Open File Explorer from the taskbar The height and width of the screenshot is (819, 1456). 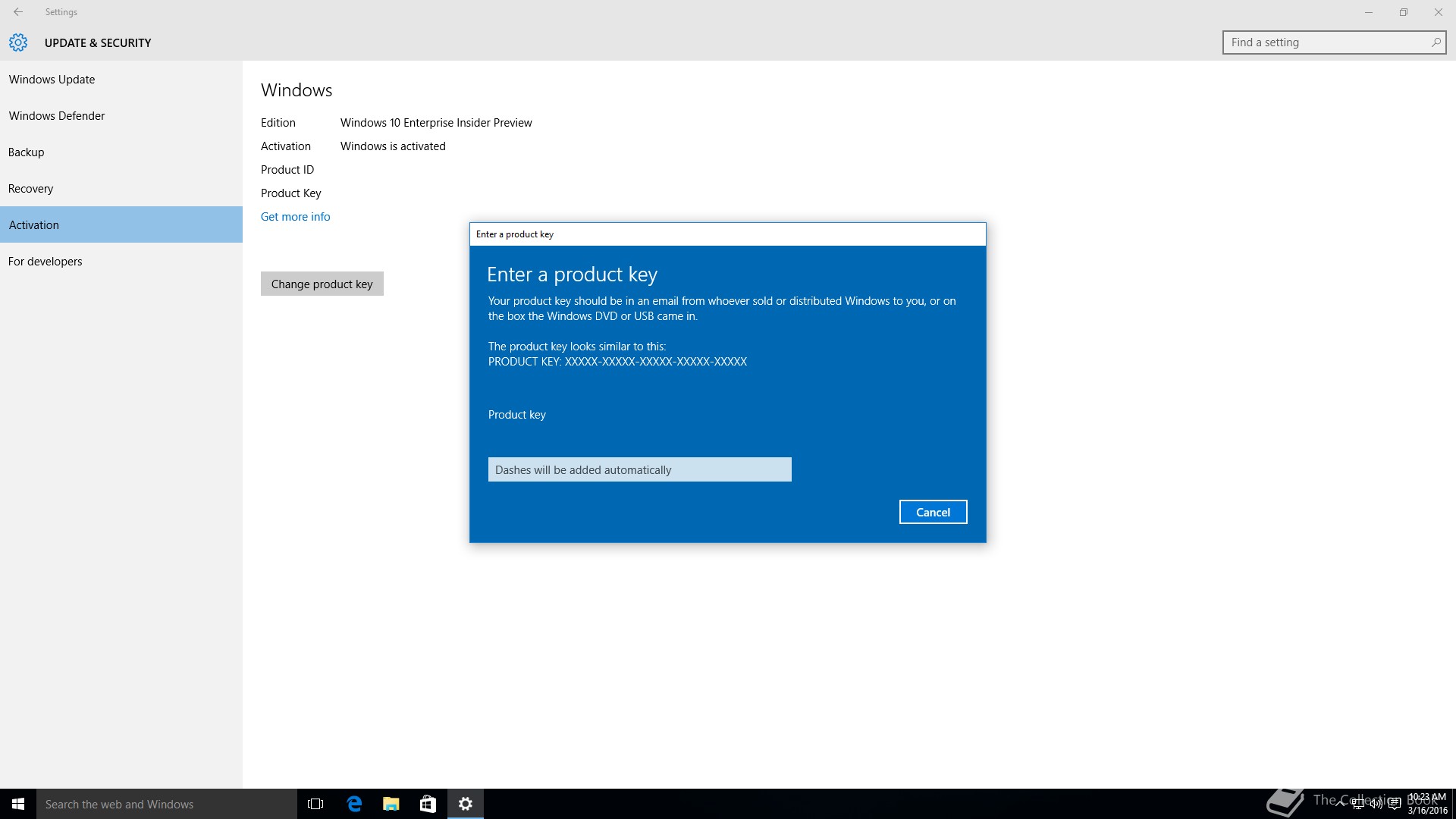click(391, 804)
